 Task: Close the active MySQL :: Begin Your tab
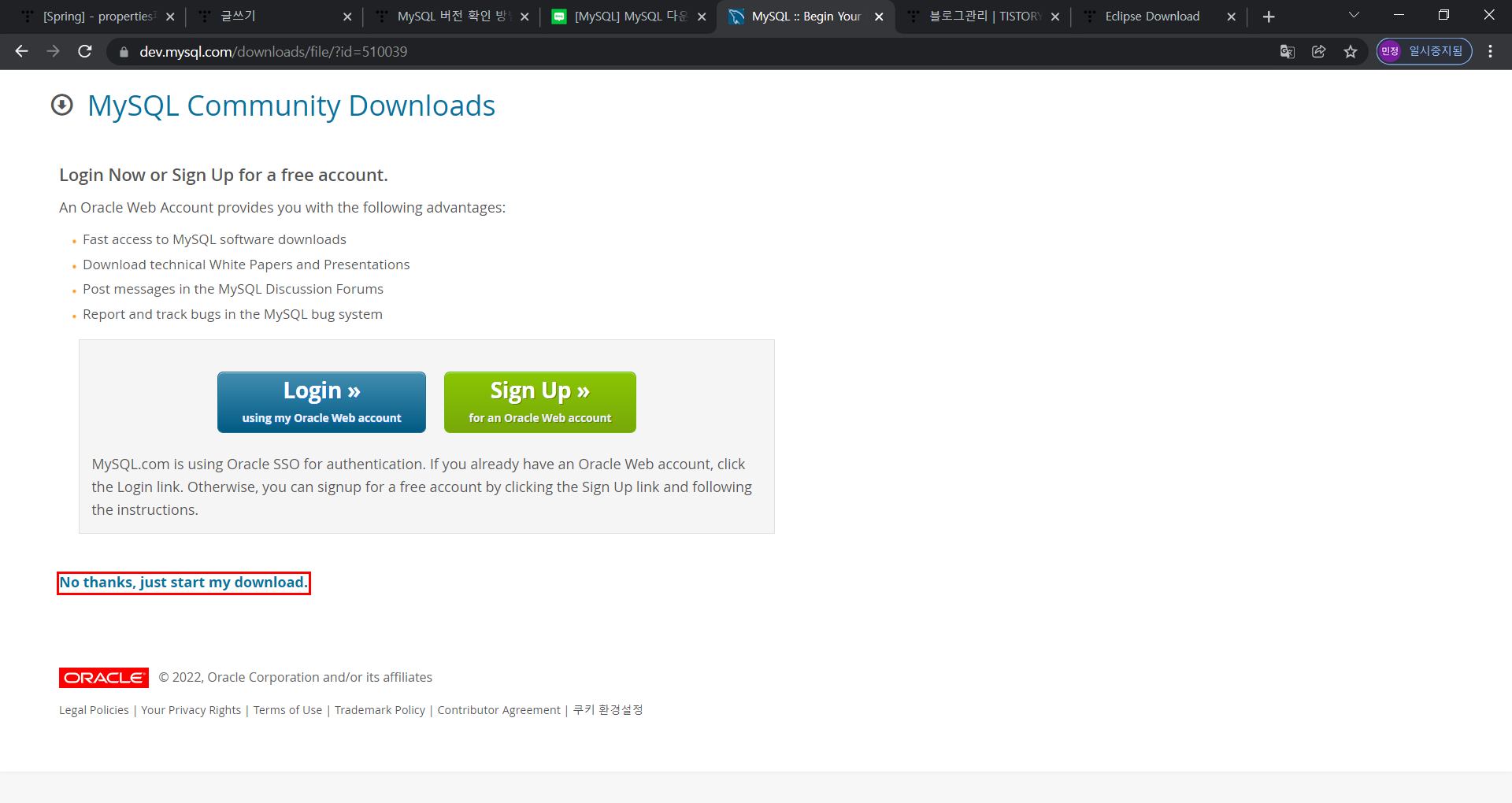pos(879,17)
